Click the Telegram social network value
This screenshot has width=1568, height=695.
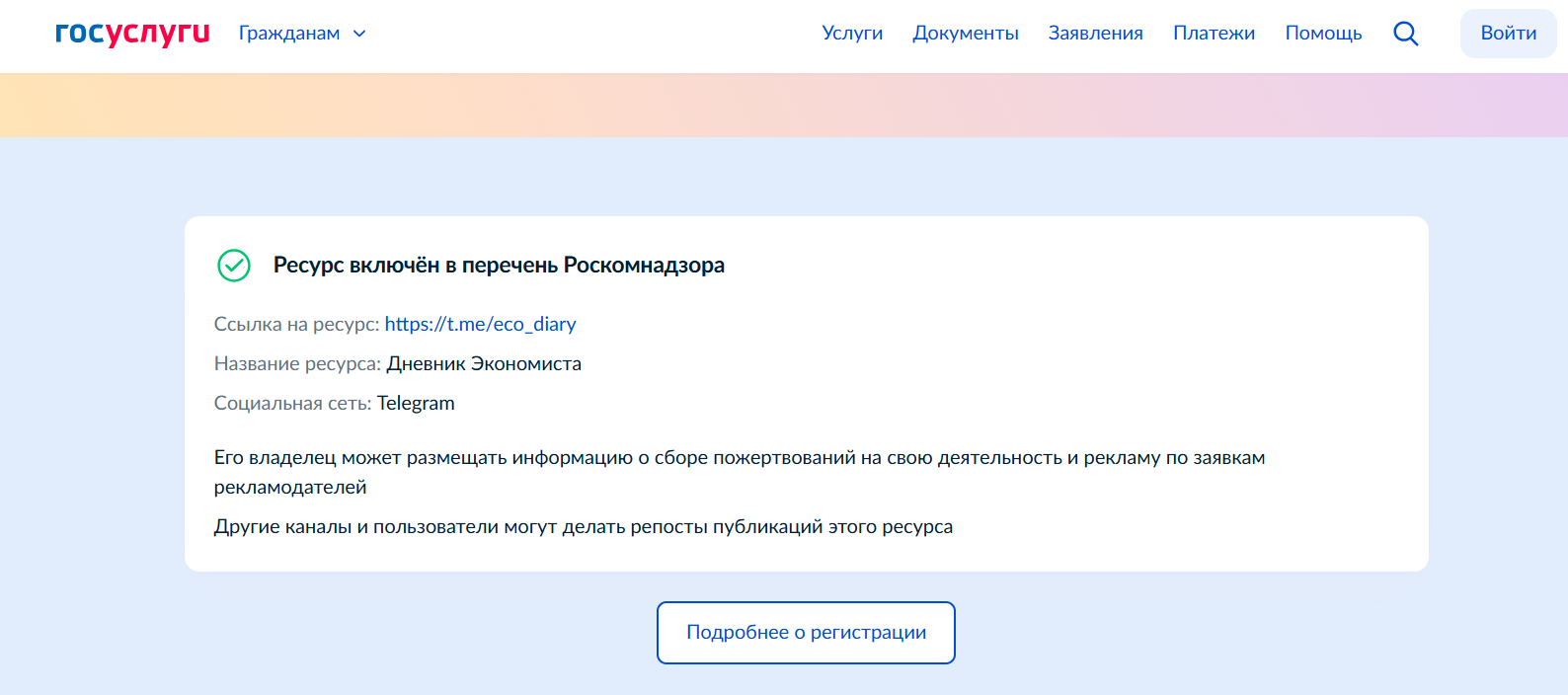pyautogui.click(x=416, y=403)
